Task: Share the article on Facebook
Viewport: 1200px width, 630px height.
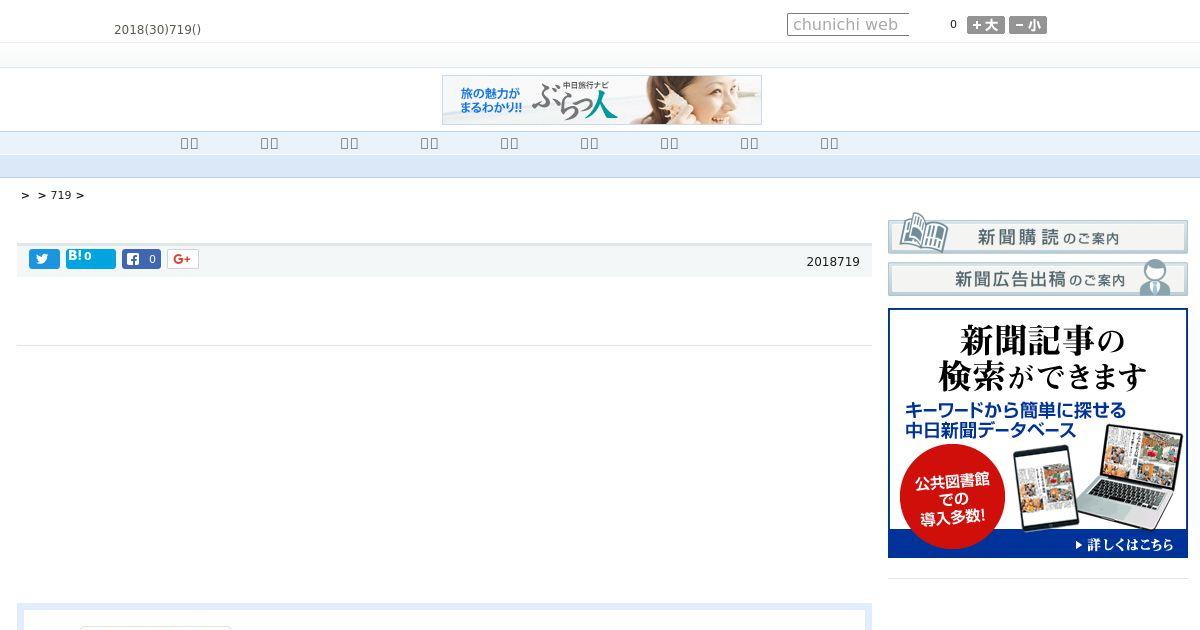Action: [x=141, y=259]
